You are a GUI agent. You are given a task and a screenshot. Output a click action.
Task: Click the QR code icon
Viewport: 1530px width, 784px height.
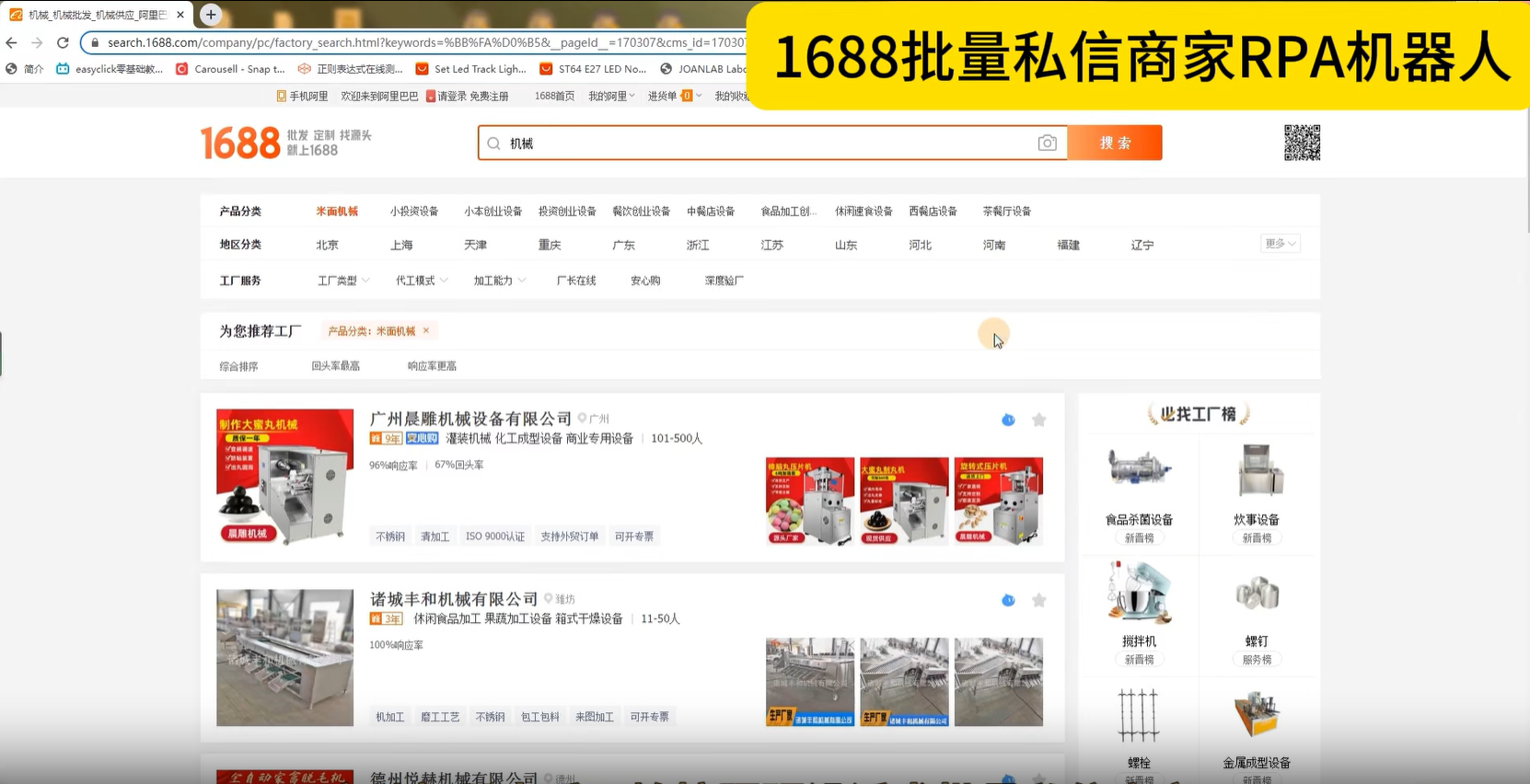point(1302,143)
